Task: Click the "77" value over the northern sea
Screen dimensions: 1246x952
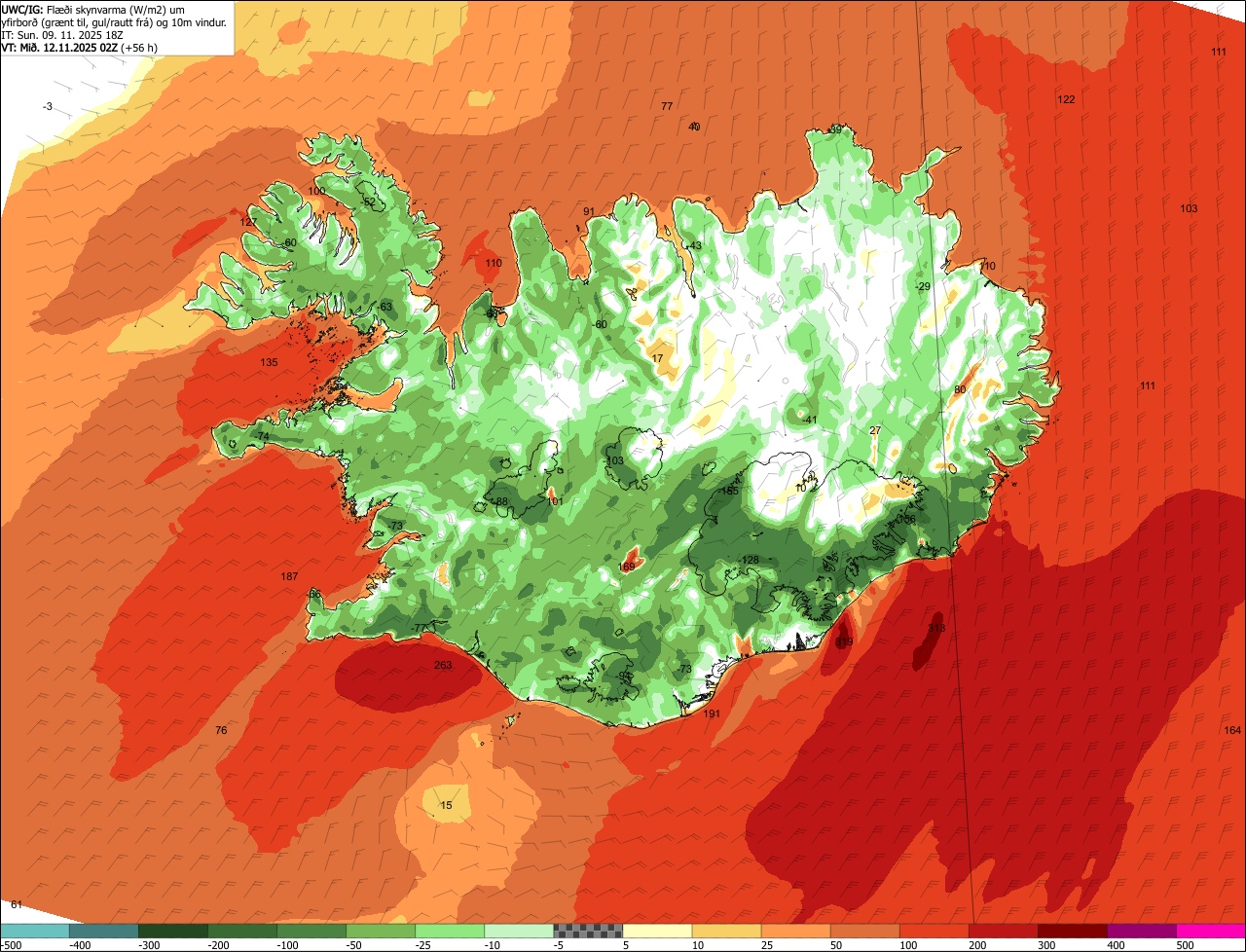Action: 667,106
